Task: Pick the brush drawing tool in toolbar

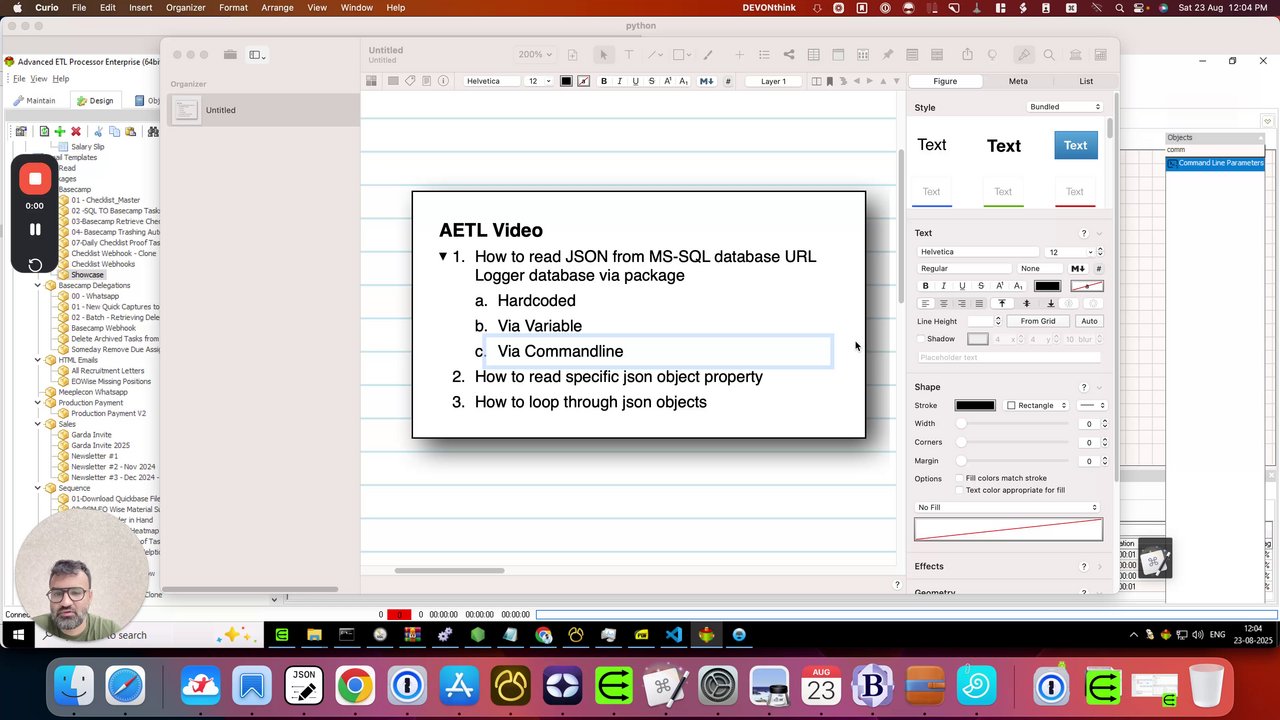Action: click(708, 55)
